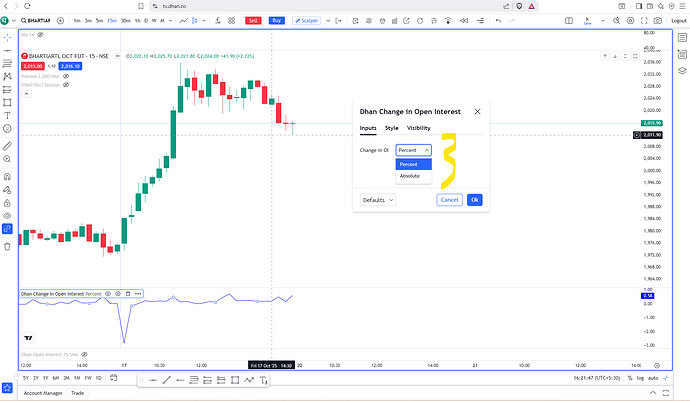Screen dimensions: 690x401
Task: Delete the Dhan Change In Open Interest indicator
Action: [x=128, y=294]
